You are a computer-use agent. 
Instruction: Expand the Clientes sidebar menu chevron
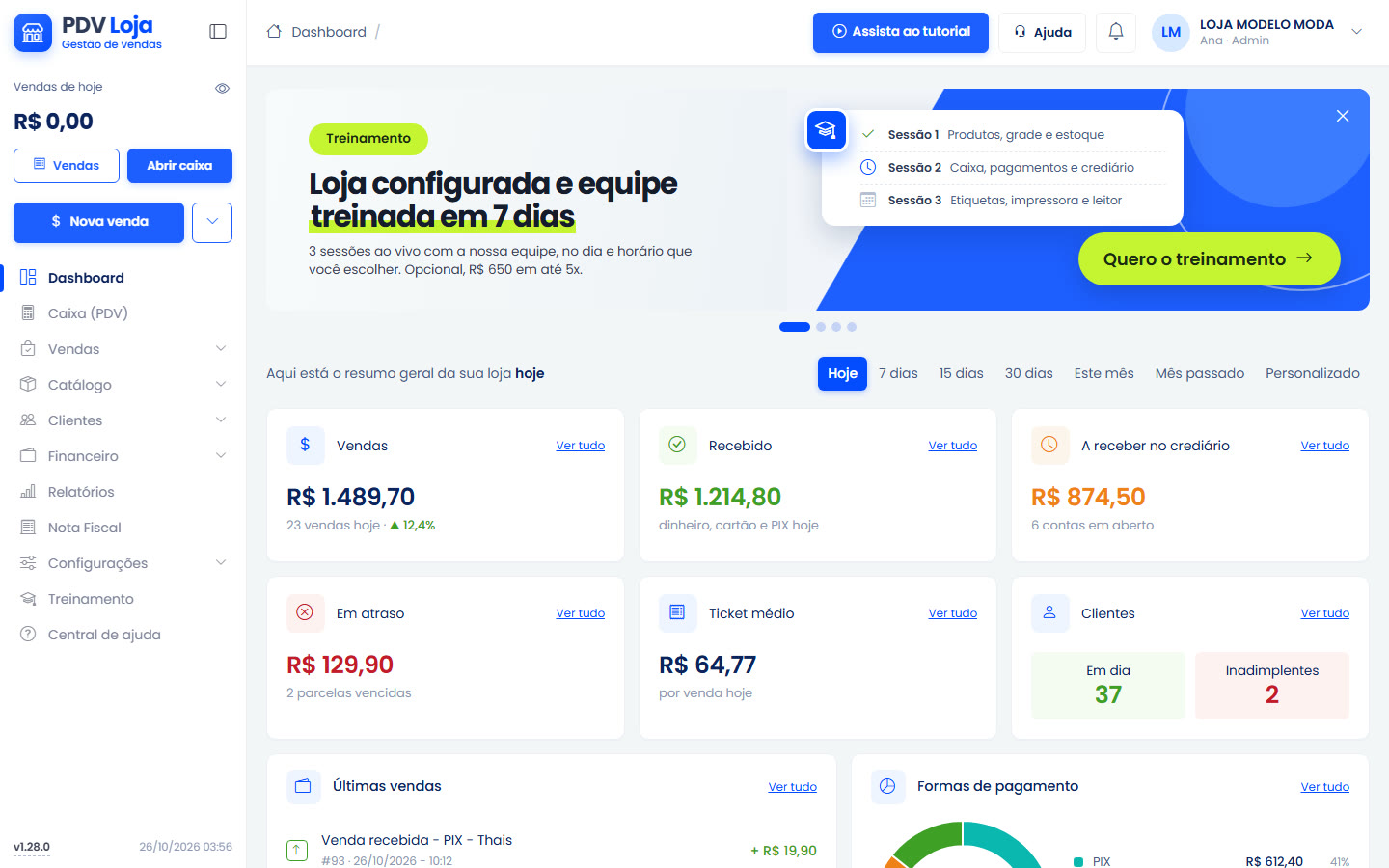pyautogui.click(x=221, y=420)
